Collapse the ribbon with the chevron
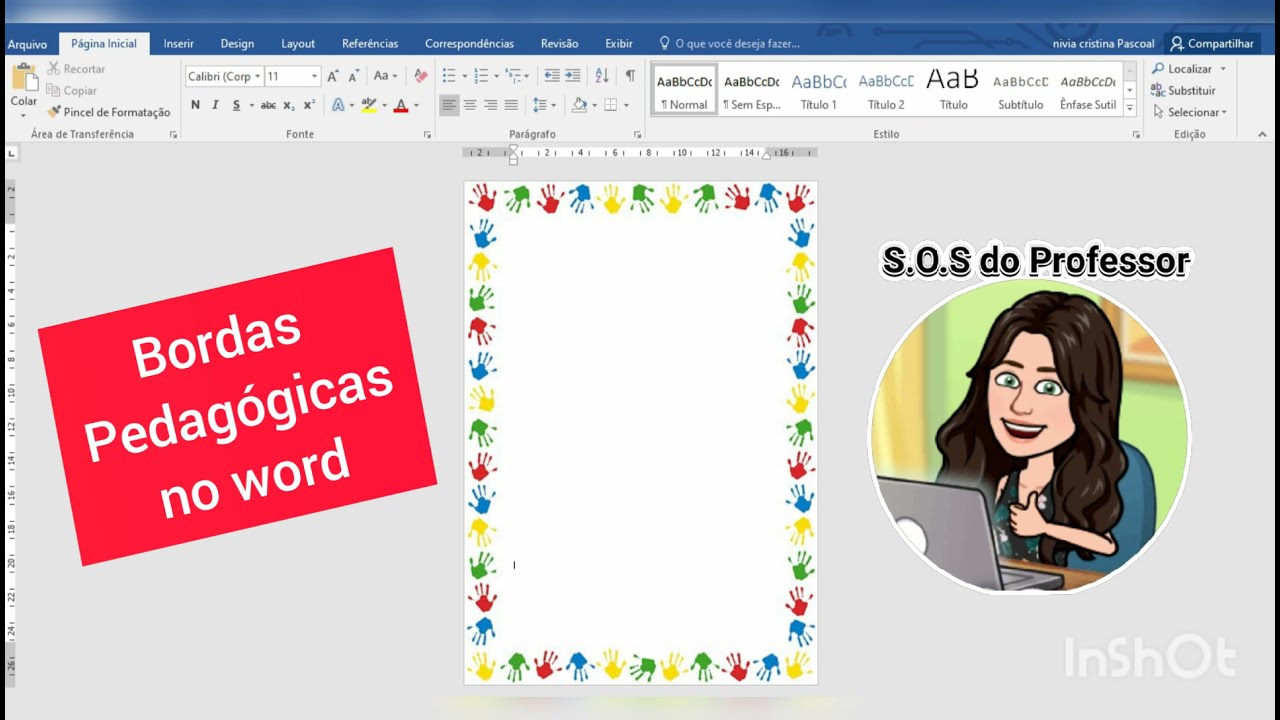Viewport: 1280px width, 720px height. click(x=1261, y=134)
